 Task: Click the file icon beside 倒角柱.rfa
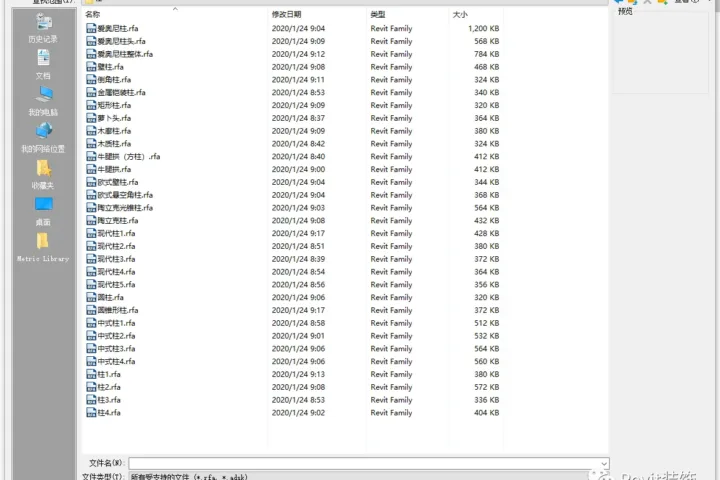click(x=91, y=79)
